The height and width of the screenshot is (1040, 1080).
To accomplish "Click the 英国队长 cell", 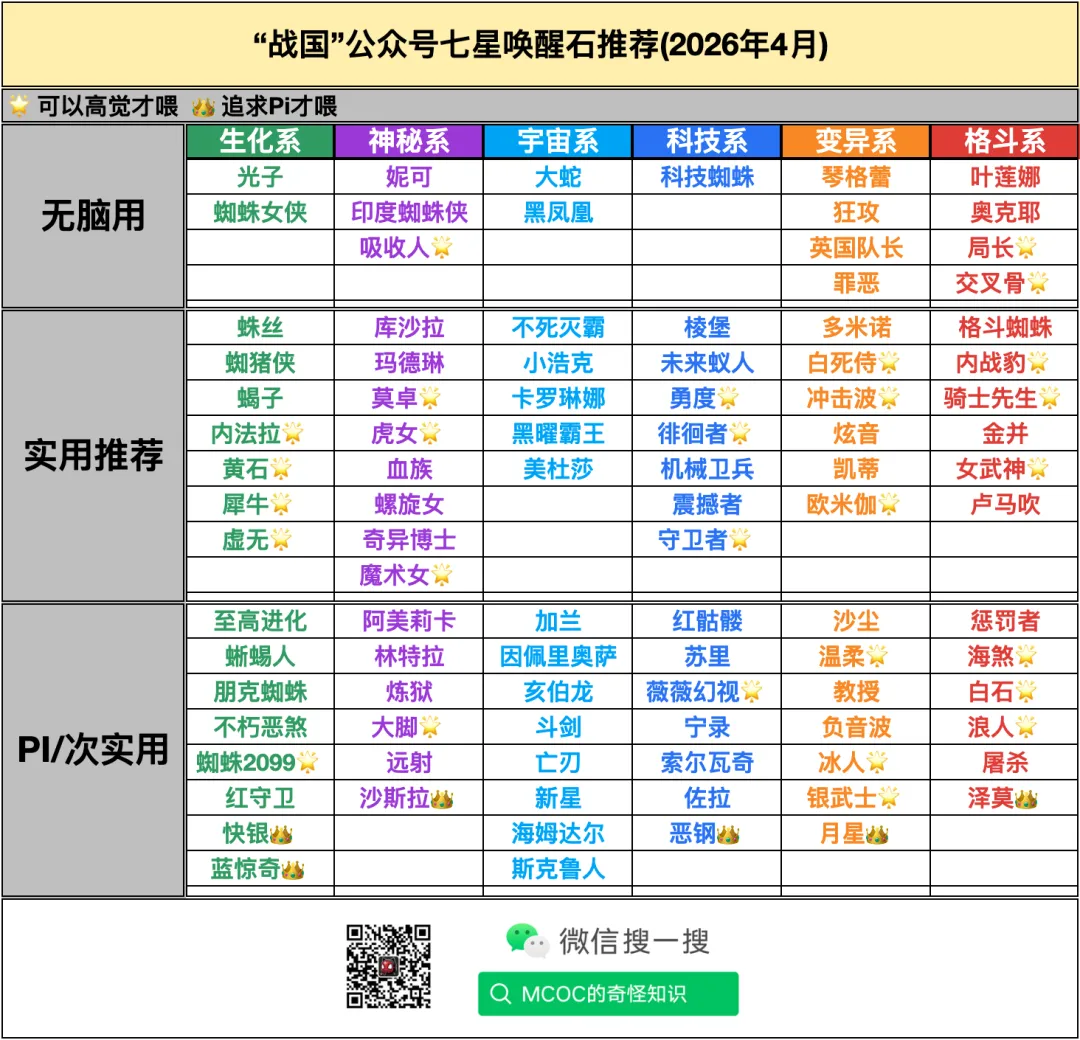I will 855,247.
